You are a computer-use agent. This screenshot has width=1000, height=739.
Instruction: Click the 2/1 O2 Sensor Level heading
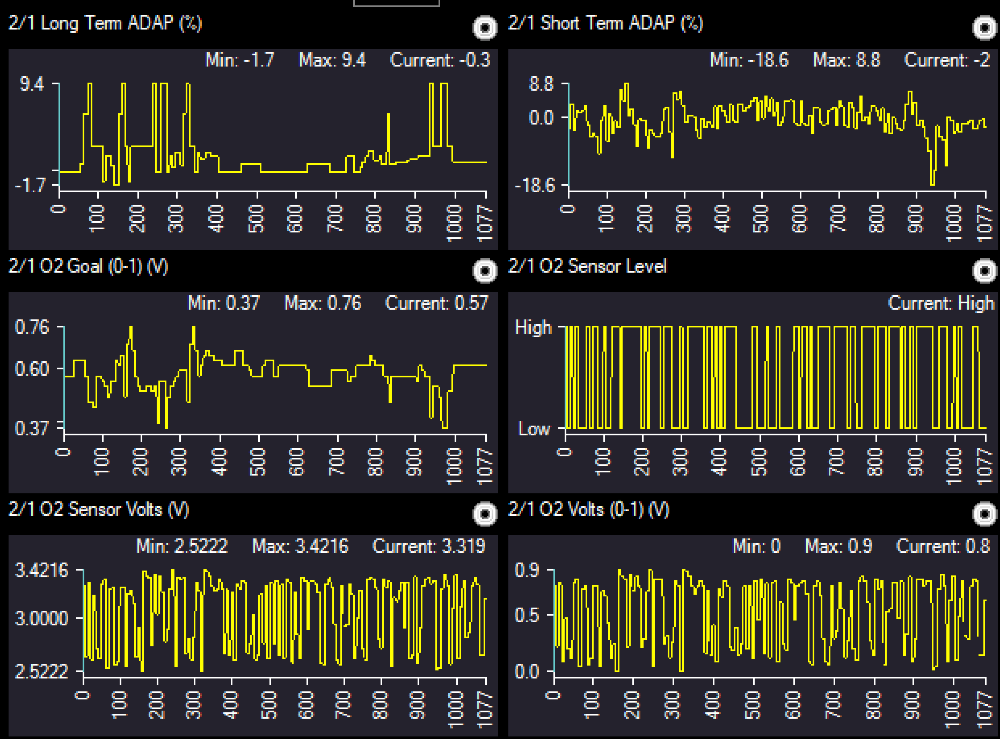588,266
